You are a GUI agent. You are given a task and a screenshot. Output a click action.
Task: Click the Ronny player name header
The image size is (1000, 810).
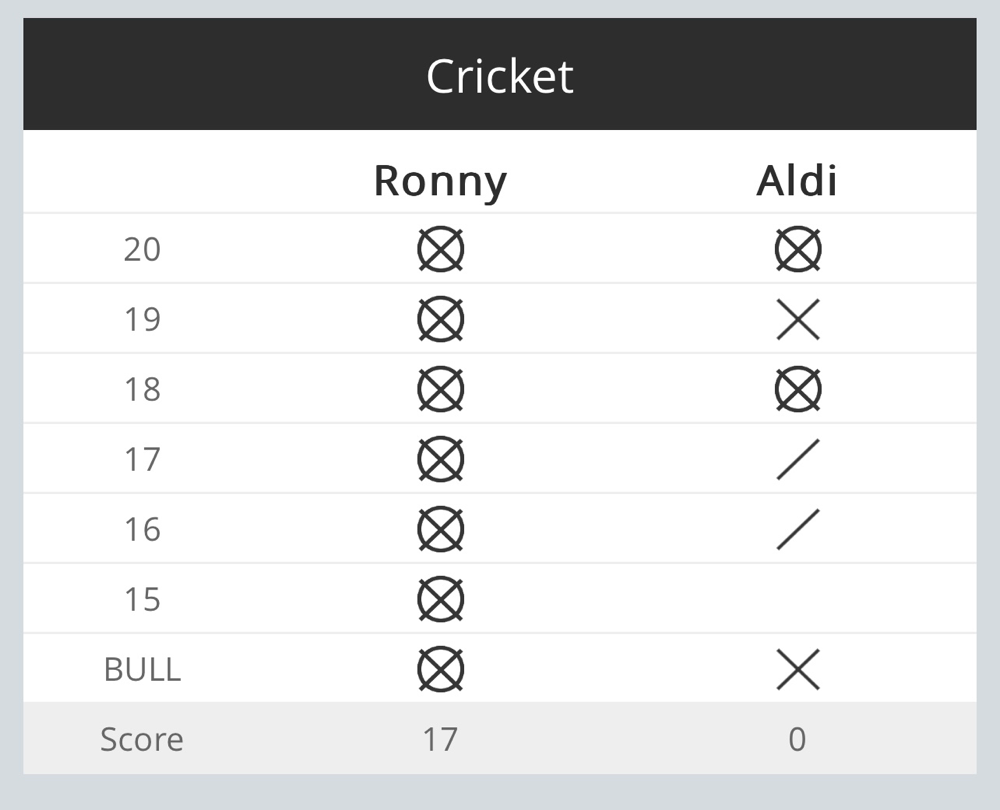point(441,182)
